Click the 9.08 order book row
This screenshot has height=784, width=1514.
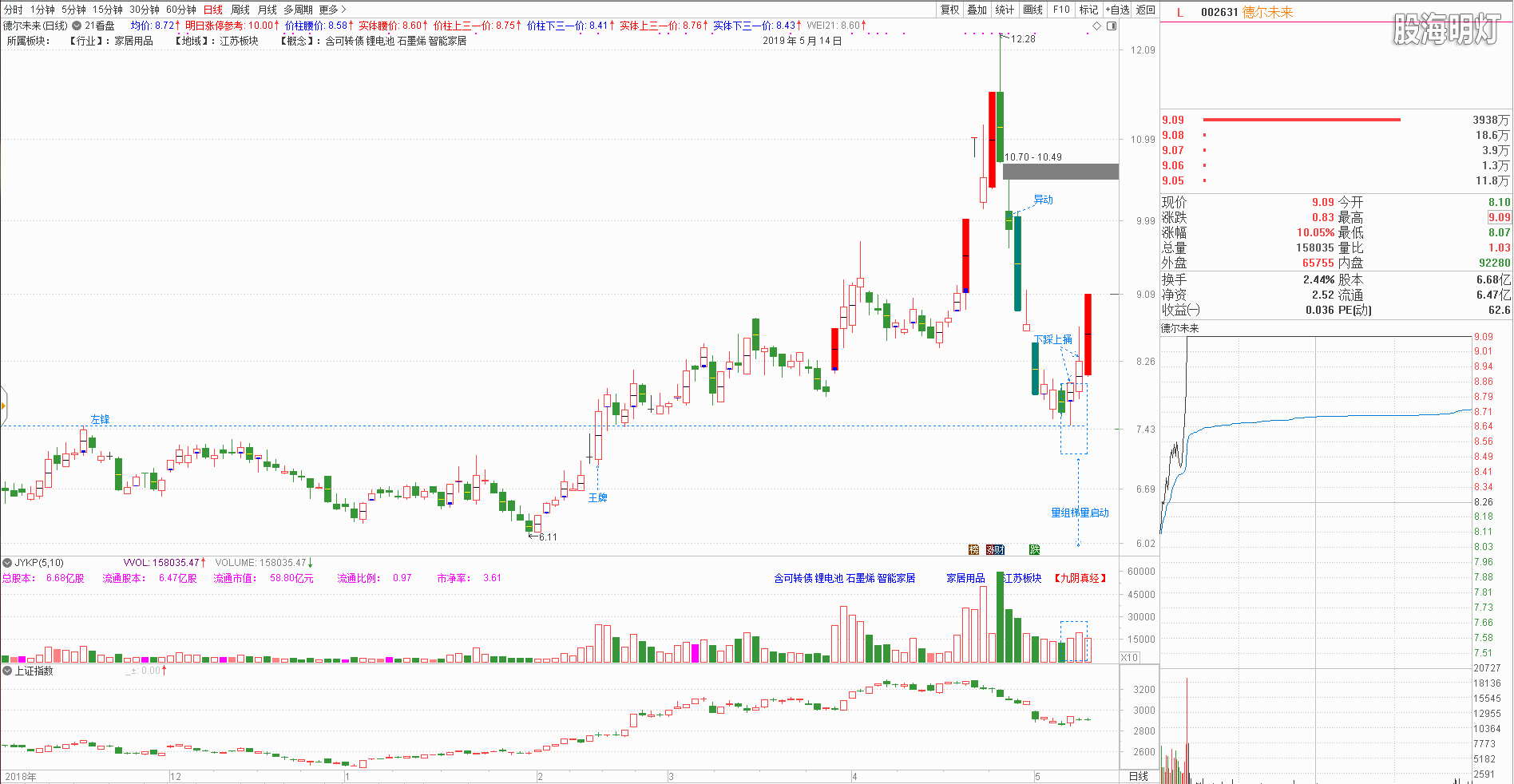pyautogui.click(x=1336, y=135)
